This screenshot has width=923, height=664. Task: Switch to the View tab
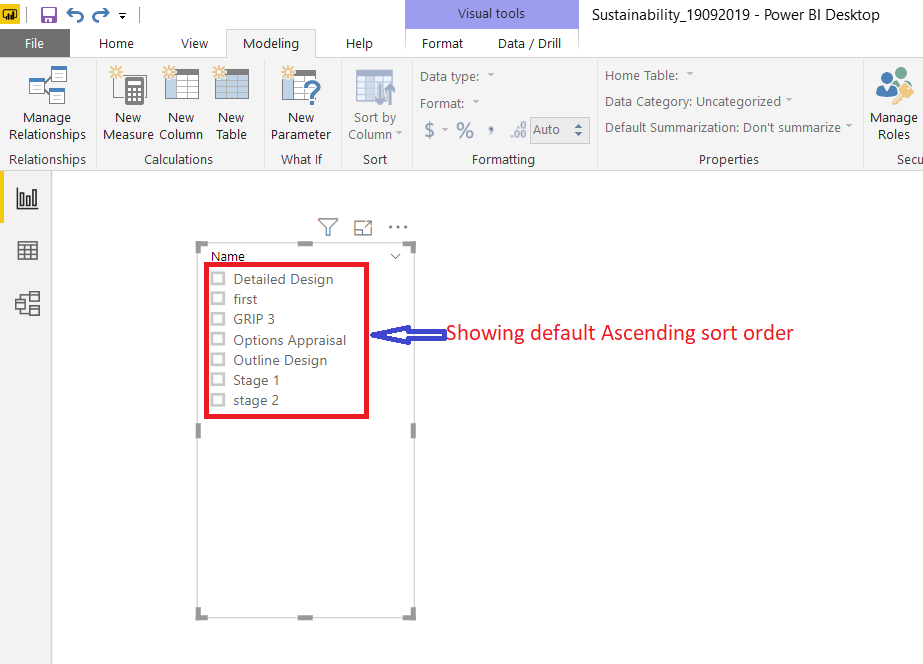(x=194, y=44)
